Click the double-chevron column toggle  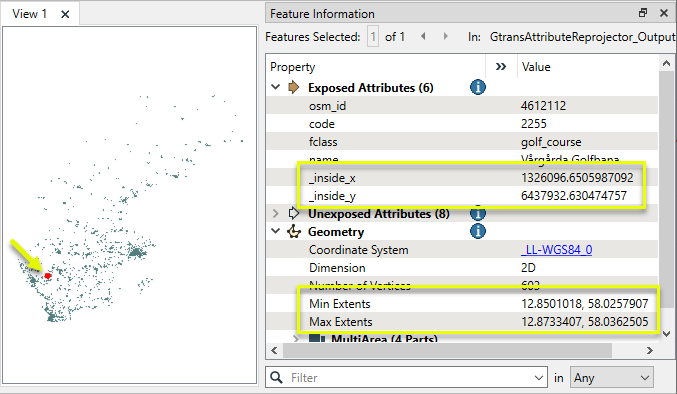501,67
